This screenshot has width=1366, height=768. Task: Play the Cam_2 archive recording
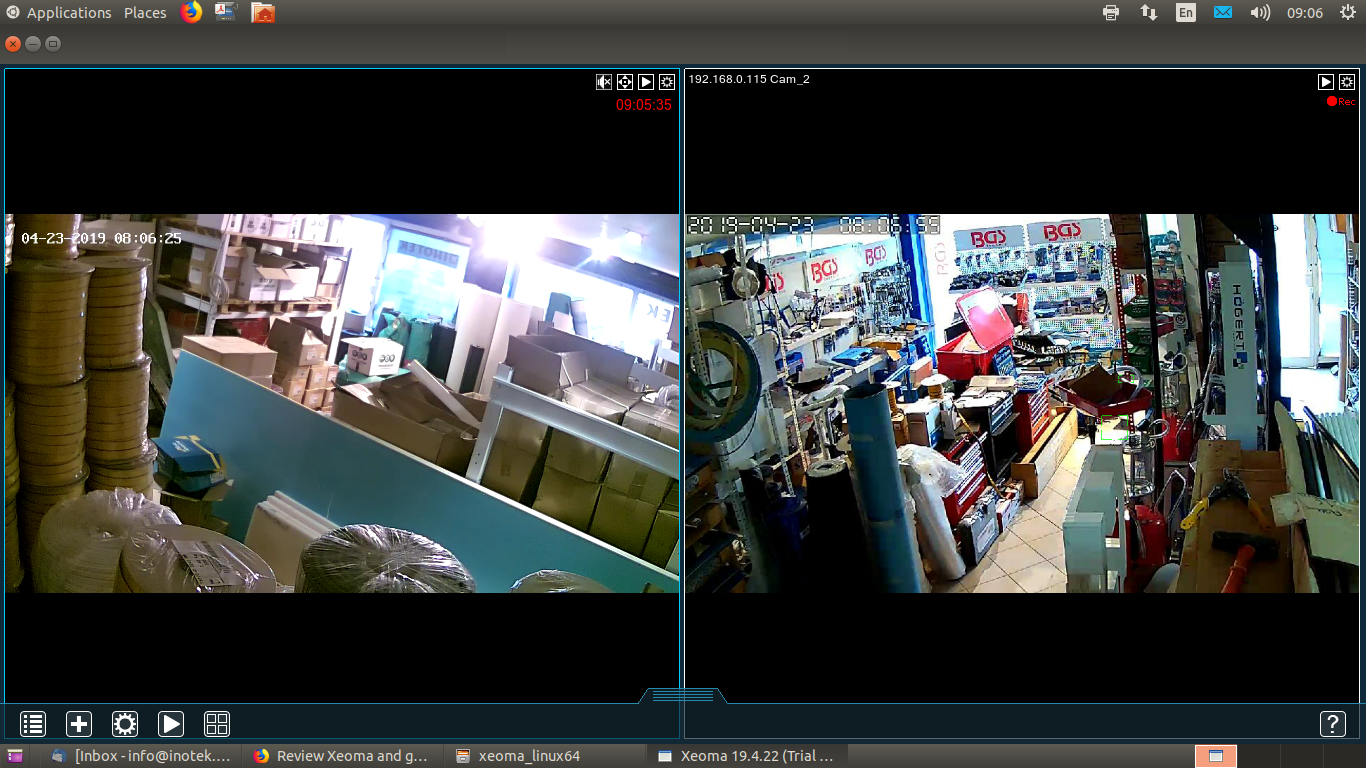point(1326,82)
